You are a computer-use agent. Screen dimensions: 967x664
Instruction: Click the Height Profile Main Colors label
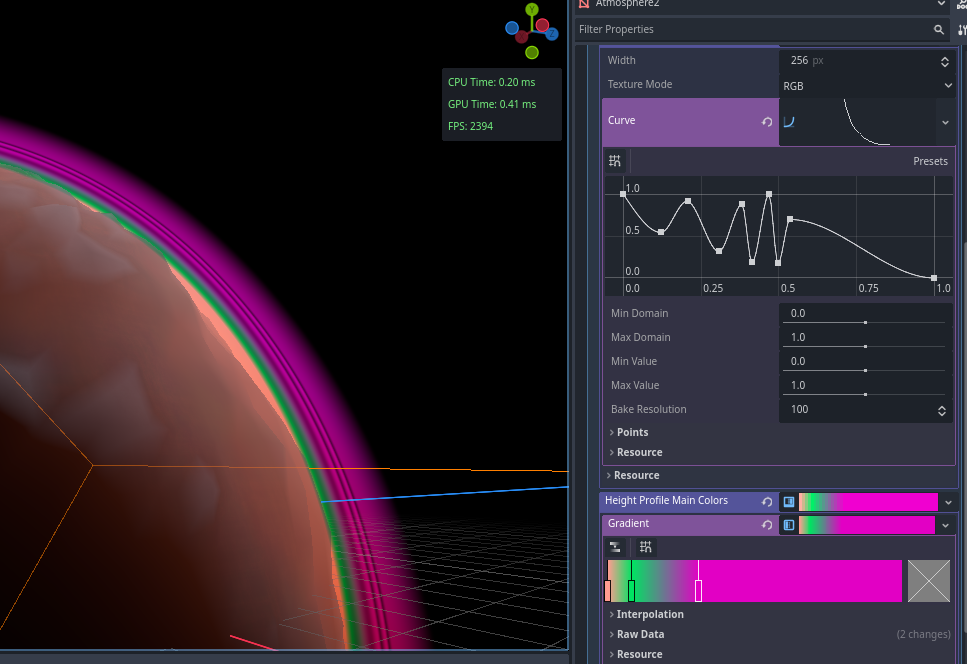(666, 501)
